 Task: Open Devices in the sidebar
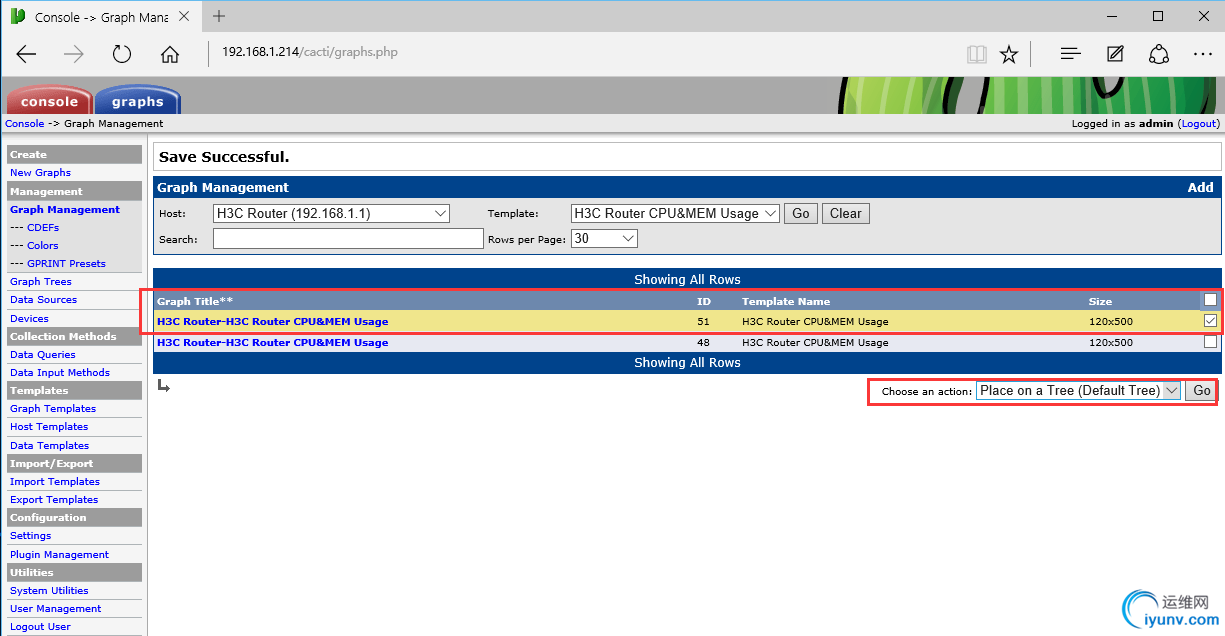point(29,319)
